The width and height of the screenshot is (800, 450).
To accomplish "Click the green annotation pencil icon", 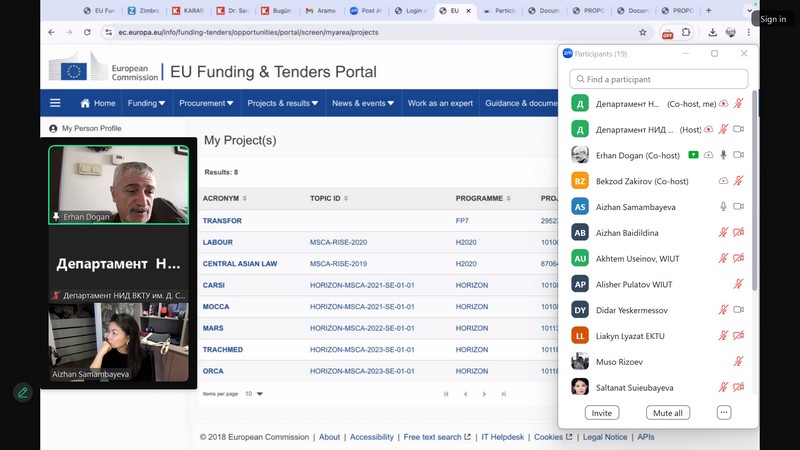I will click(x=22, y=393).
